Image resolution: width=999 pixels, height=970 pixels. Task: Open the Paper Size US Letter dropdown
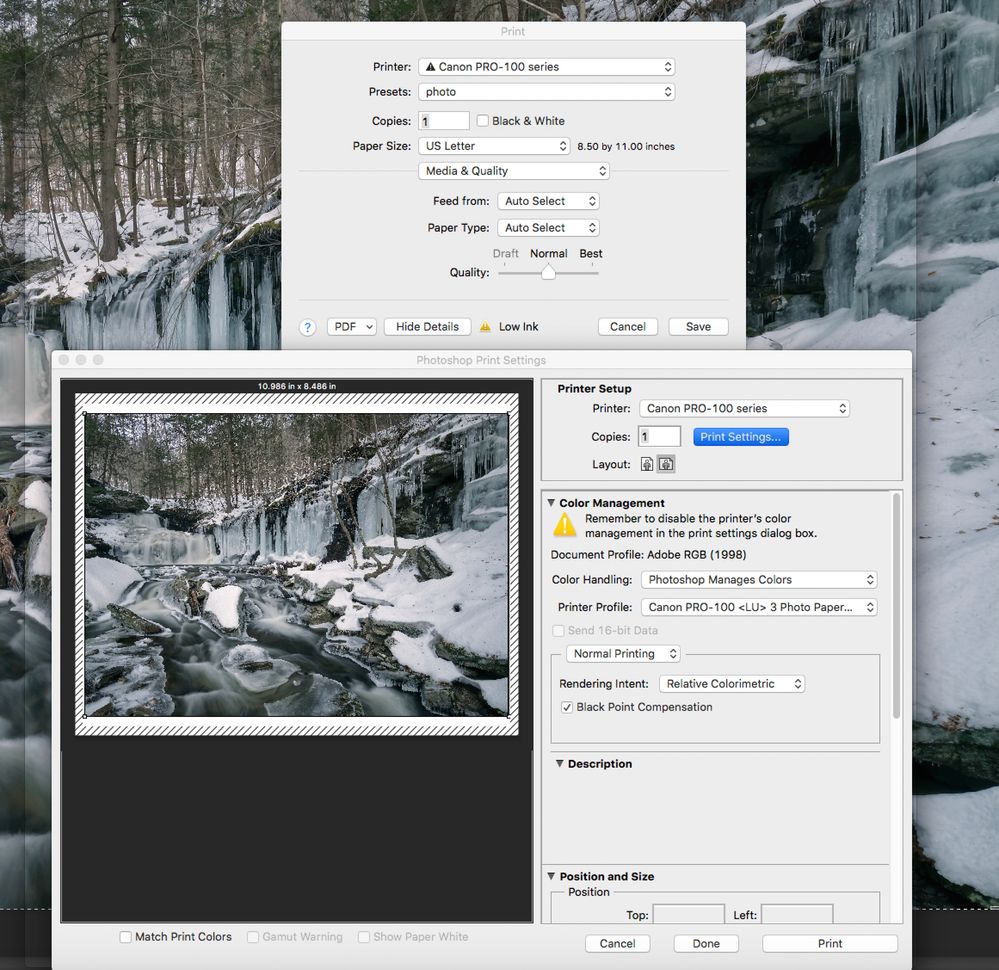click(x=494, y=146)
